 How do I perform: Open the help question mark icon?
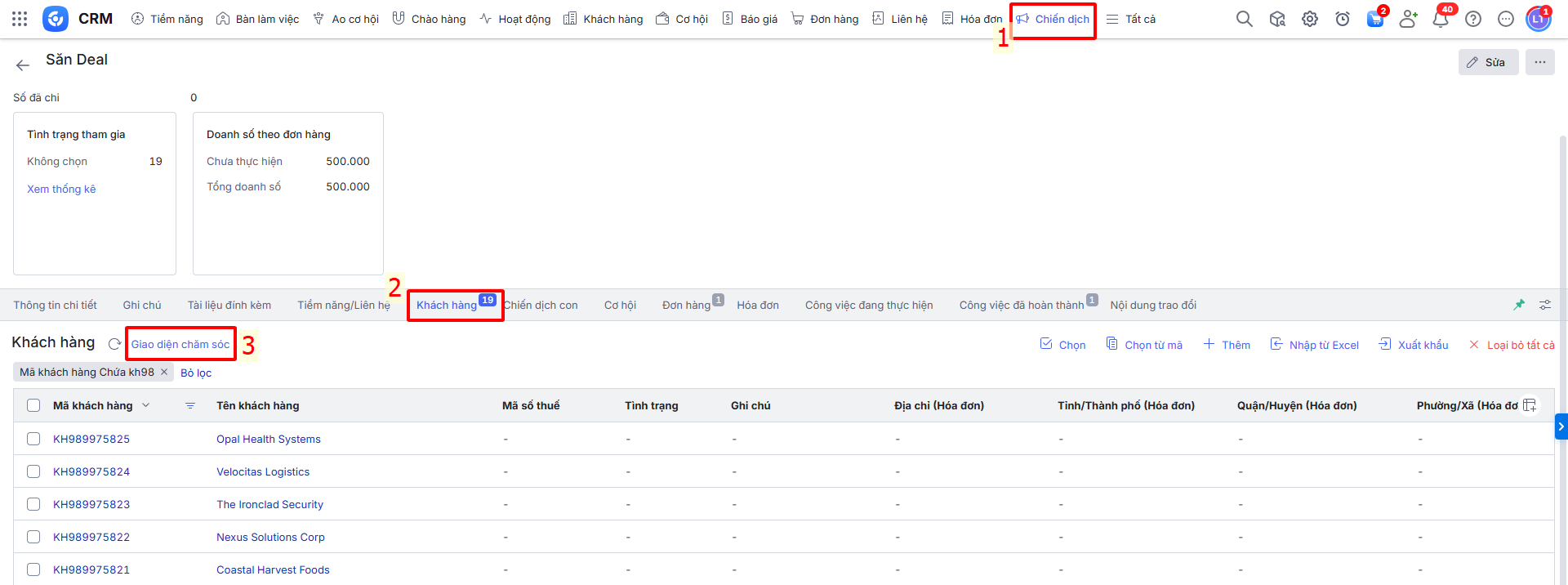(1472, 19)
